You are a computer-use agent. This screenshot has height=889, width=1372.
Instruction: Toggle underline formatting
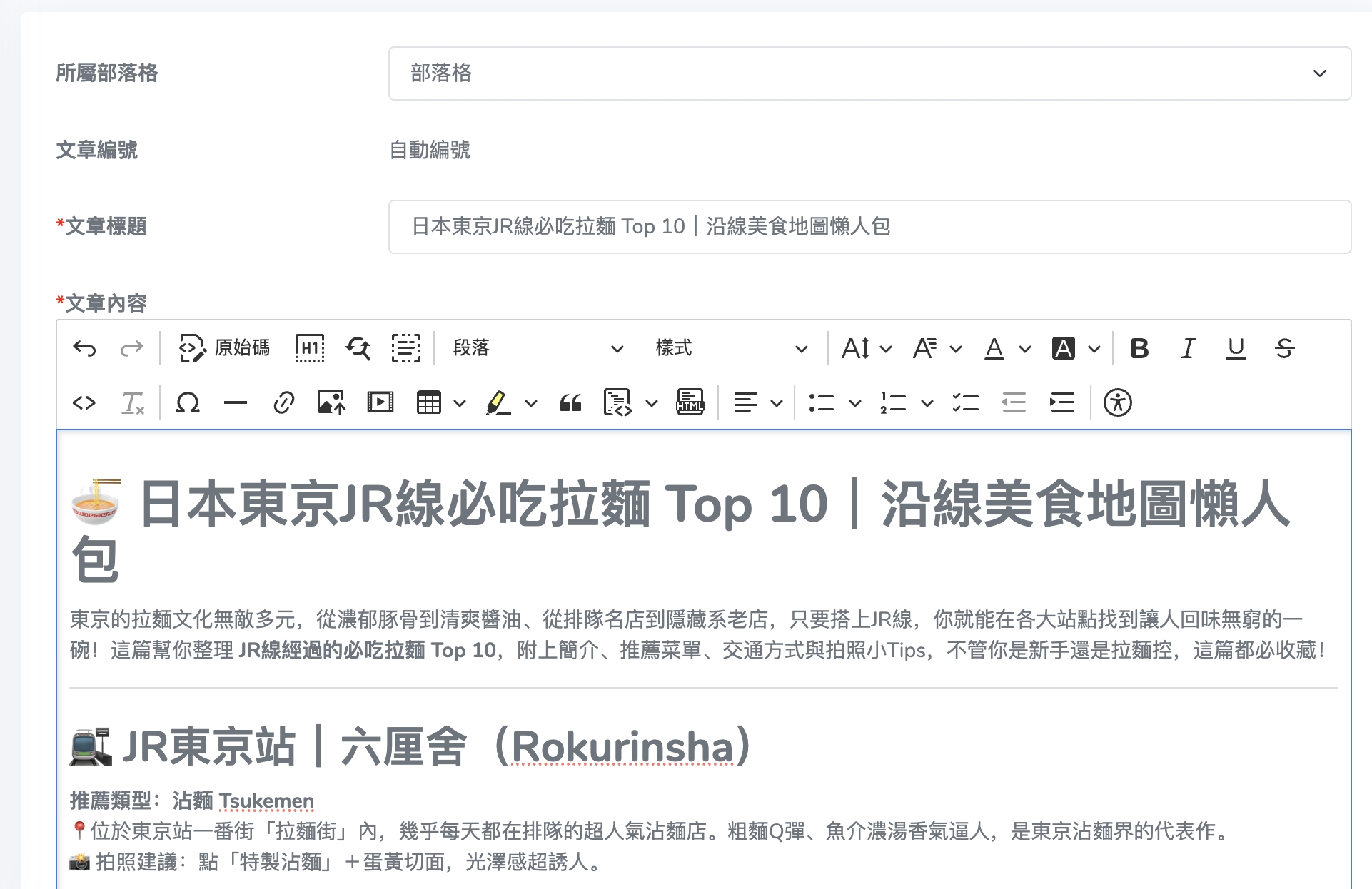1236,348
